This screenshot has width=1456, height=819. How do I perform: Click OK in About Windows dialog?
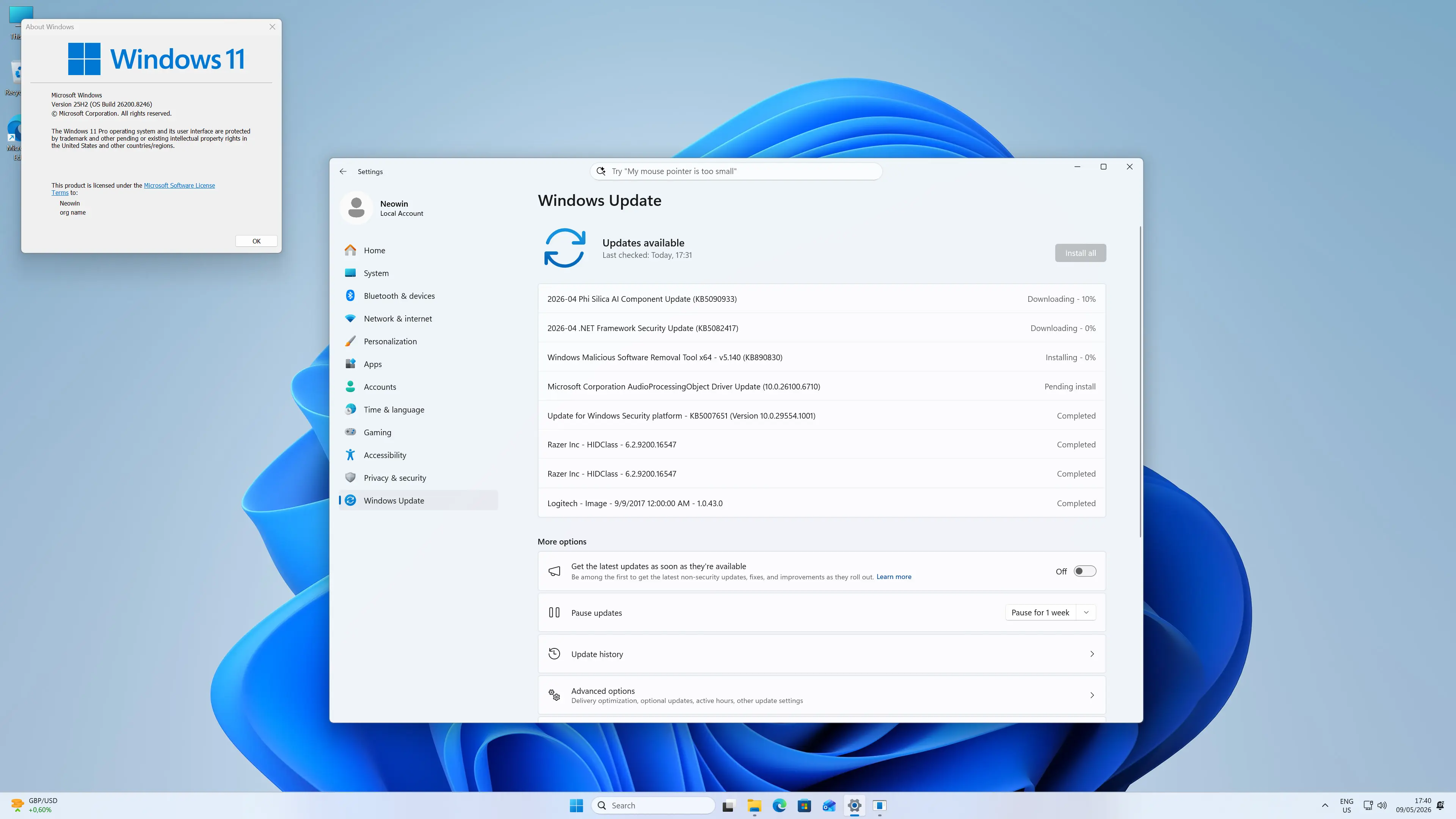pyautogui.click(x=256, y=241)
